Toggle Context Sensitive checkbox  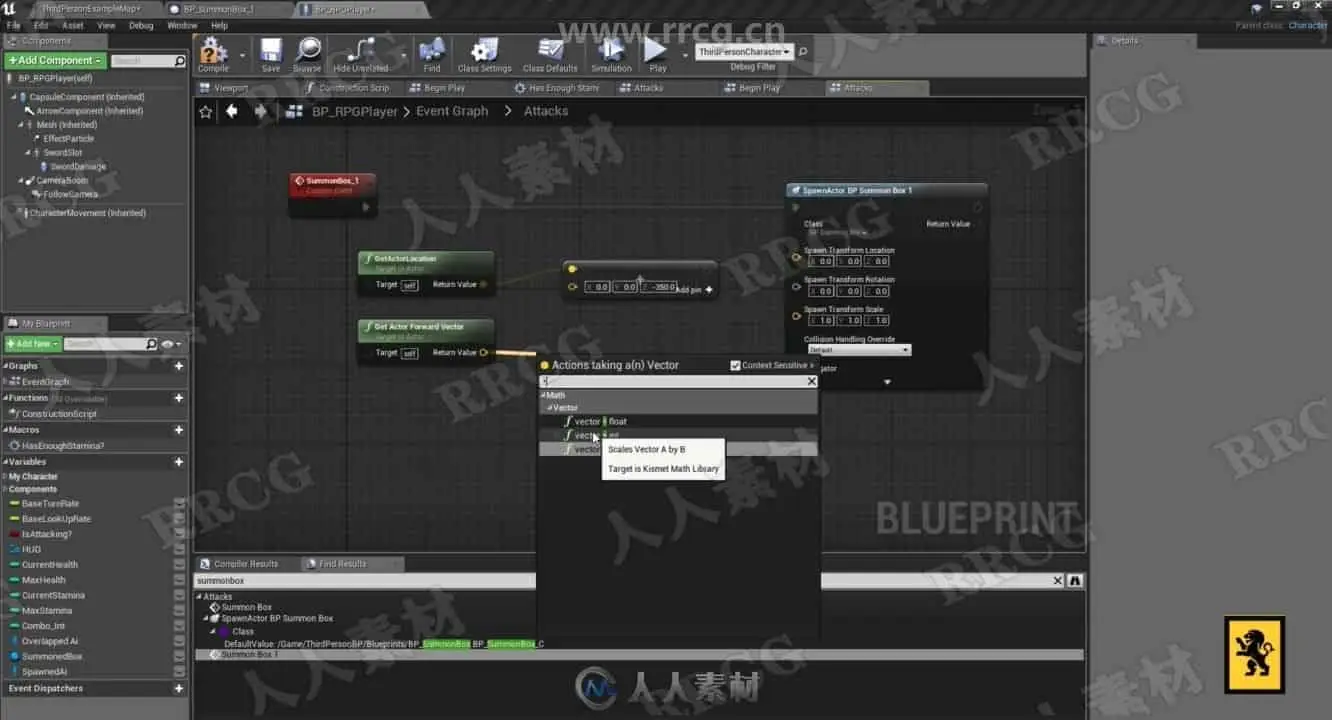[736, 366]
